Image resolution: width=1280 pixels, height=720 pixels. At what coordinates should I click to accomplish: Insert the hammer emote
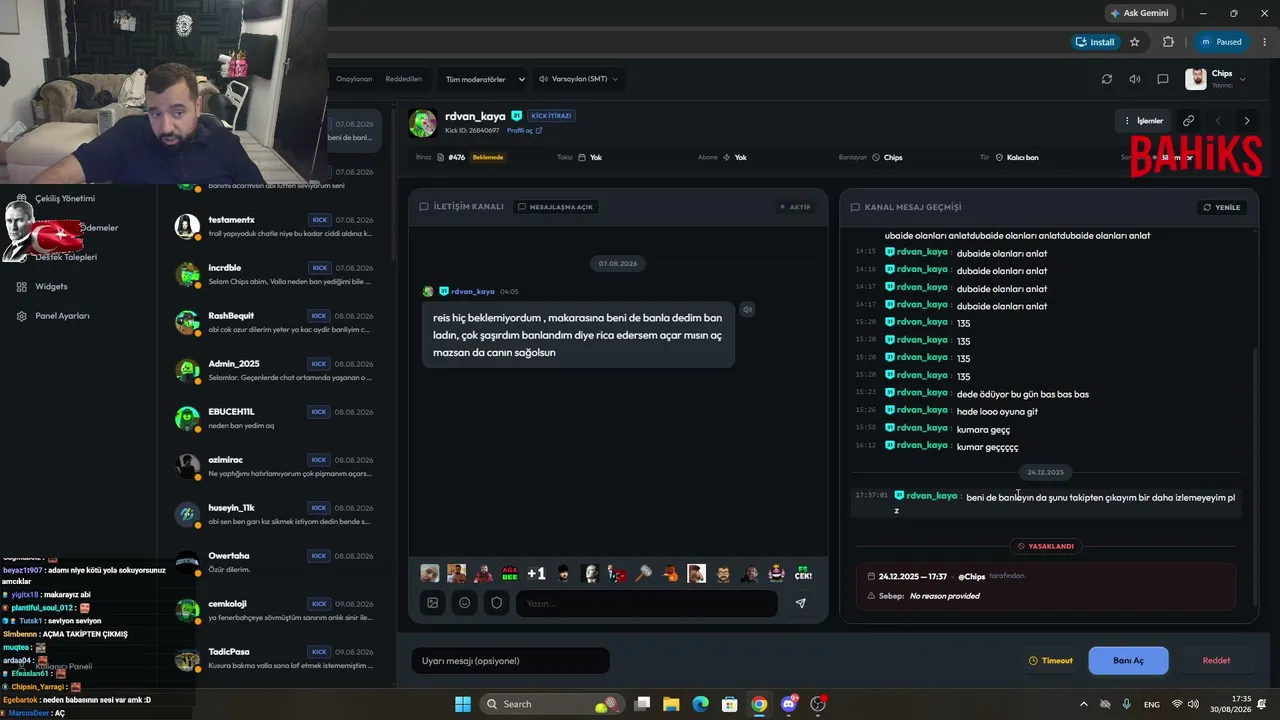click(643, 574)
